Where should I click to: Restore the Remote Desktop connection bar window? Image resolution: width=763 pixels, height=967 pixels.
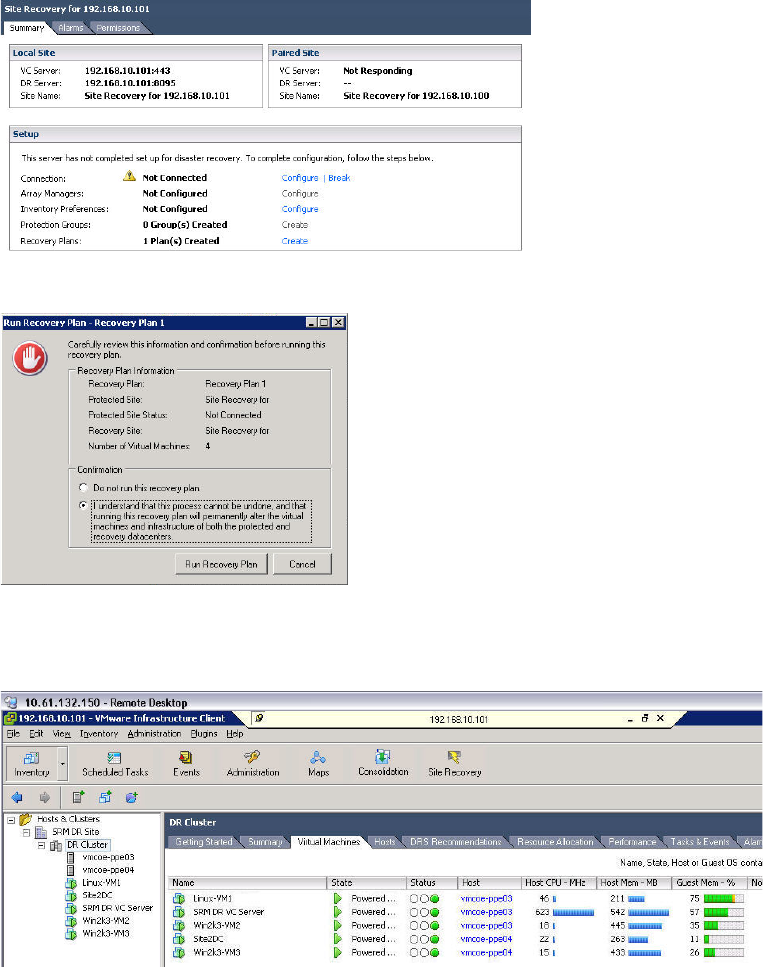coord(645,718)
